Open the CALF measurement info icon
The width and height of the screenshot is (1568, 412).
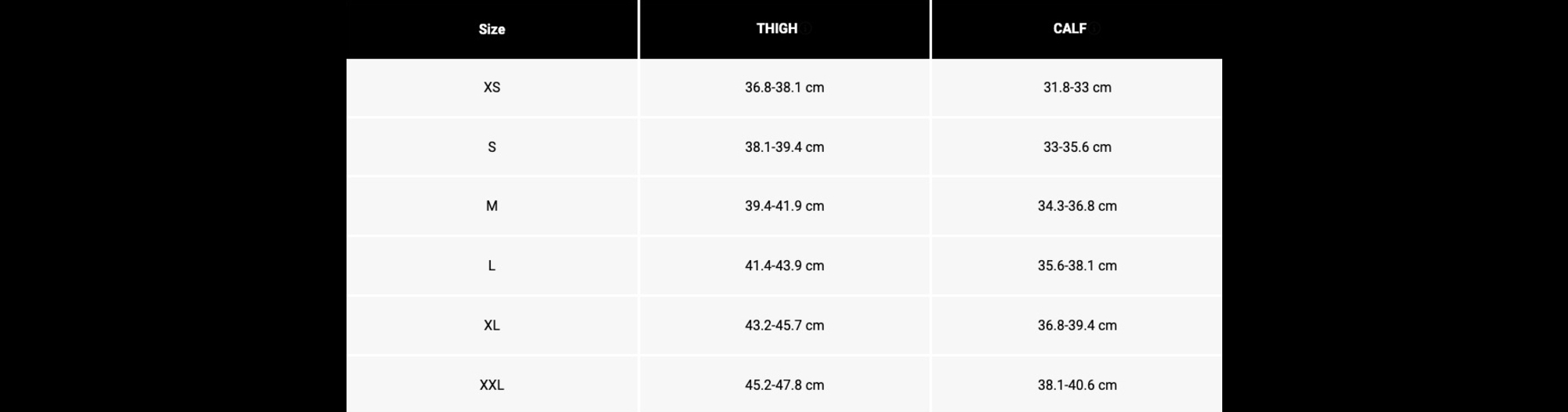(1095, 29)
